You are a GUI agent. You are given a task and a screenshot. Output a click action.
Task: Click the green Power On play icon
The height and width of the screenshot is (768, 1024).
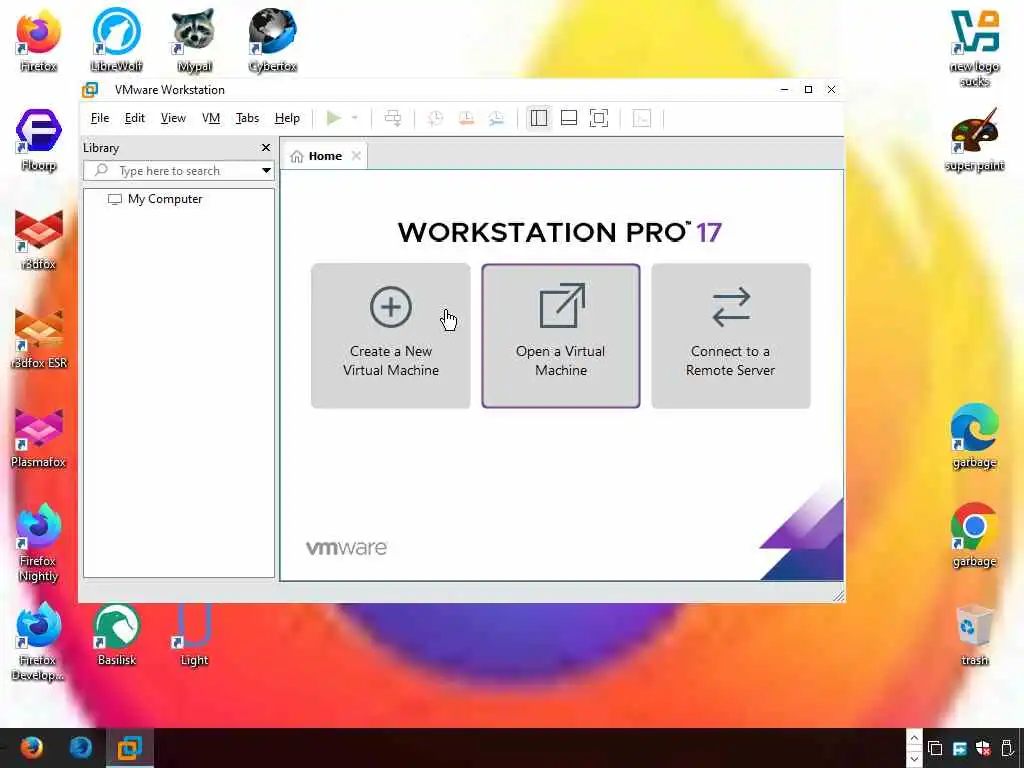click(334, 118)
